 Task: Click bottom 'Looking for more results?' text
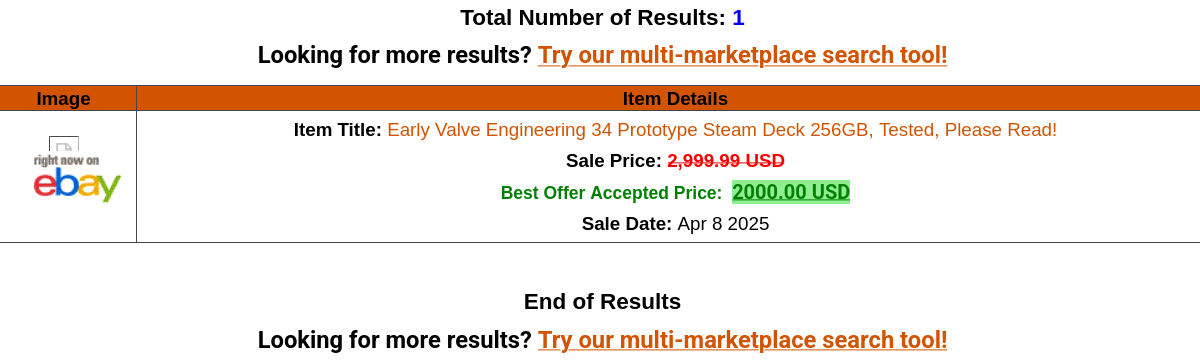[x=394, y=340]
